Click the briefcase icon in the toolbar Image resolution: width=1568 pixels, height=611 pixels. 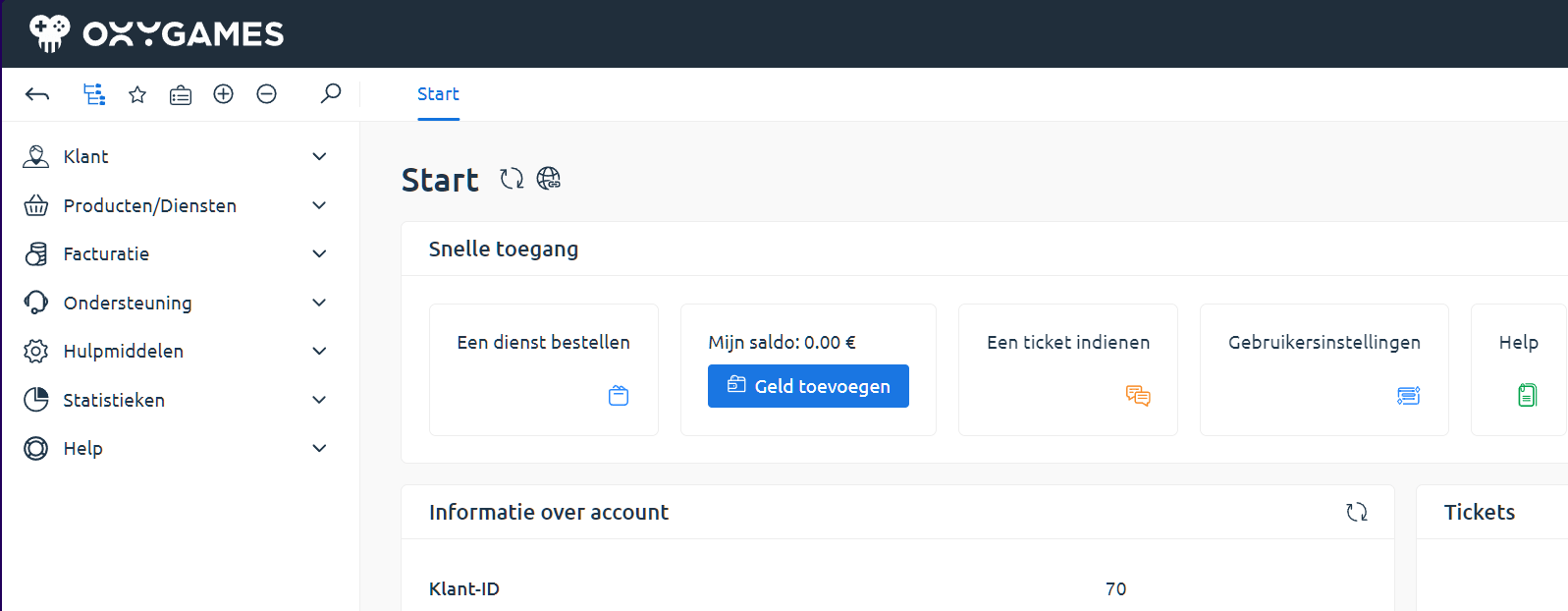tap(181, 94)
